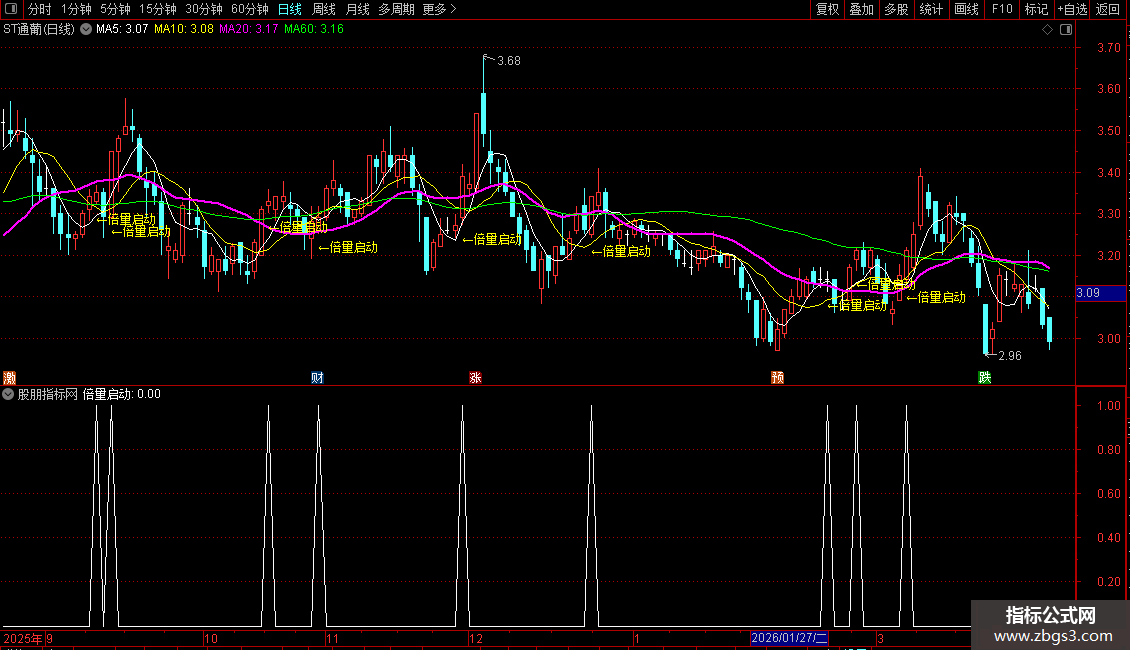Activate the 画线 drawing tools
Viewport: 1130px width, 650px height.
pos(966,9)
